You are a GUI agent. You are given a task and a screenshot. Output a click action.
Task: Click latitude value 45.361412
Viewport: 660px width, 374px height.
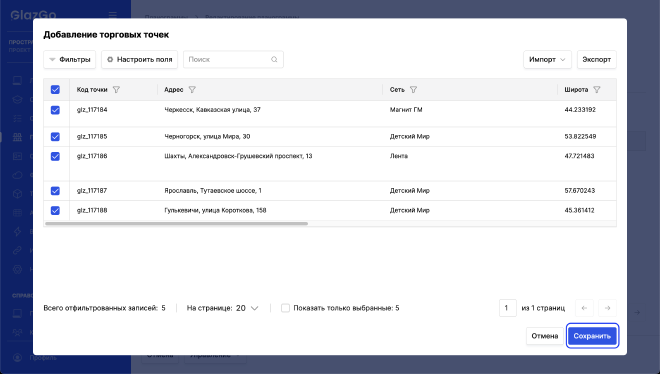click(580, 210)
